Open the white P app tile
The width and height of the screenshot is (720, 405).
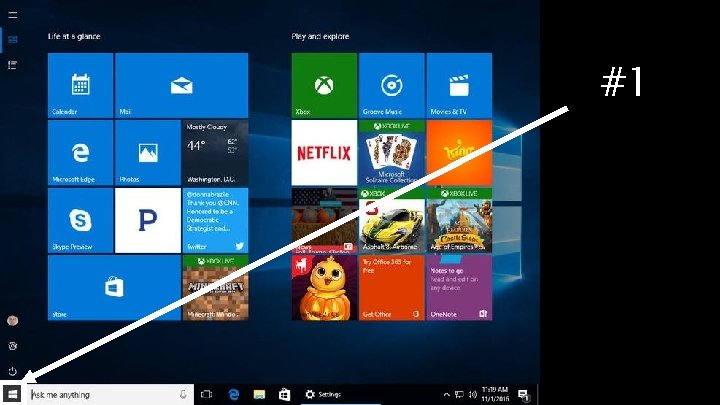tap(148, 220)
